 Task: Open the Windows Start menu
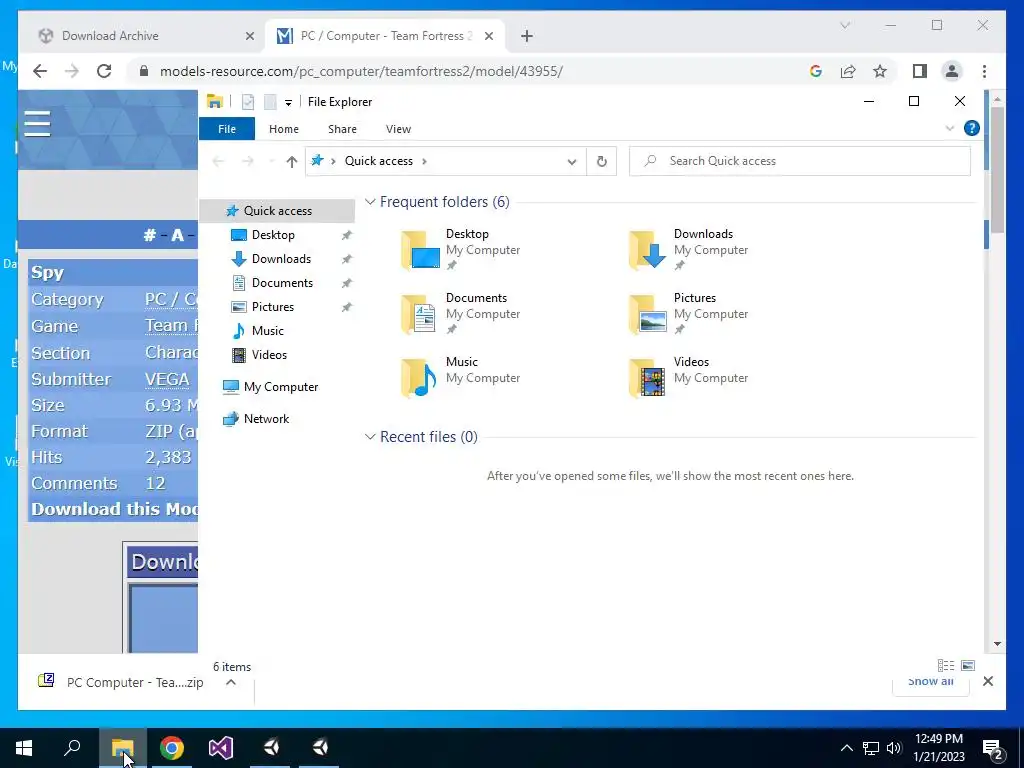point(24,748)
